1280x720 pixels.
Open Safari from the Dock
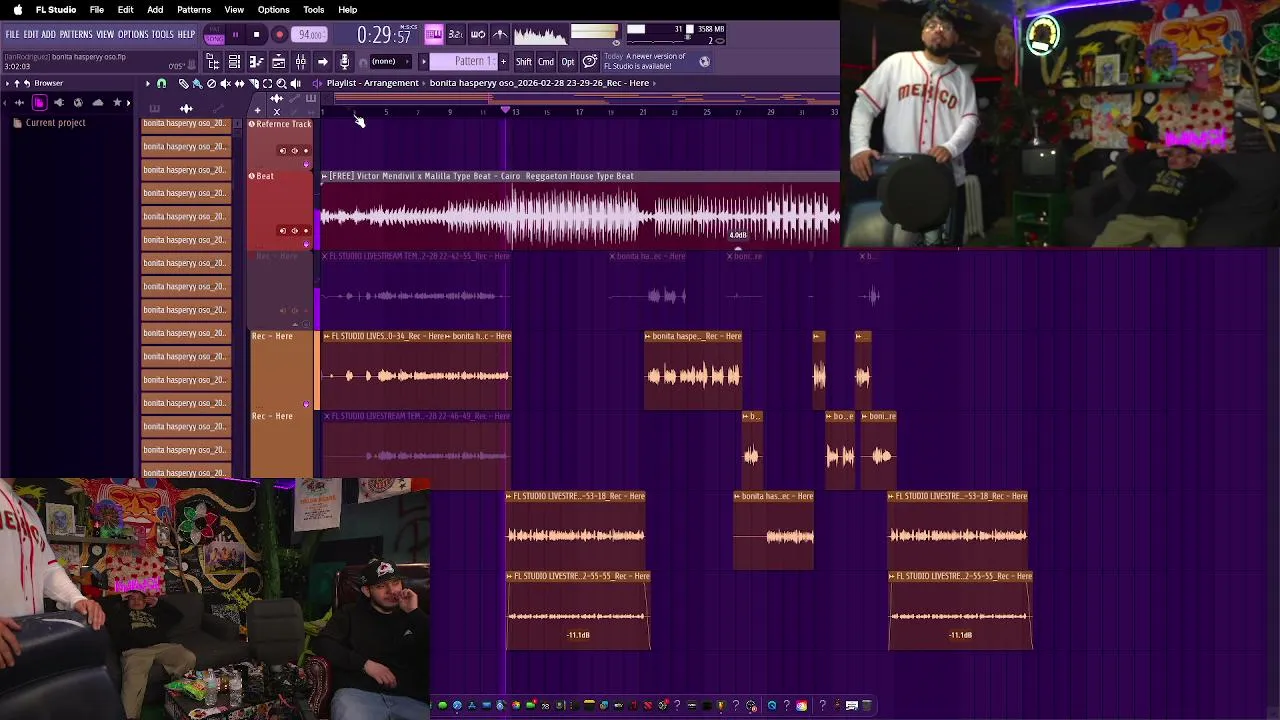(x=457, y=705)
